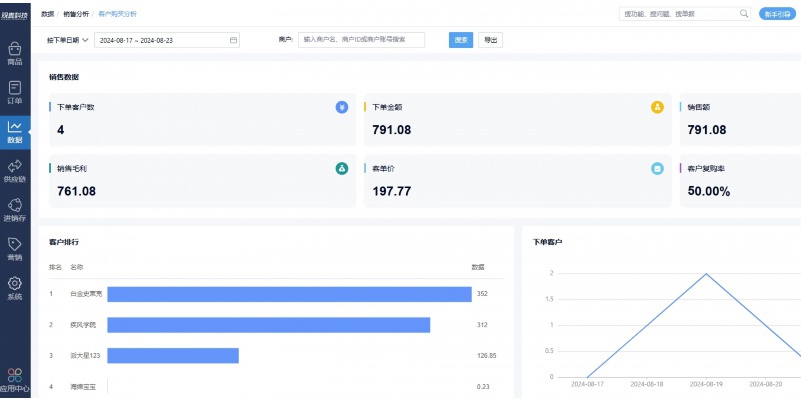Screen dimensions: 801x401
Task: Click the chart x-axis label 2024-08-19
Action: point(706,384)
